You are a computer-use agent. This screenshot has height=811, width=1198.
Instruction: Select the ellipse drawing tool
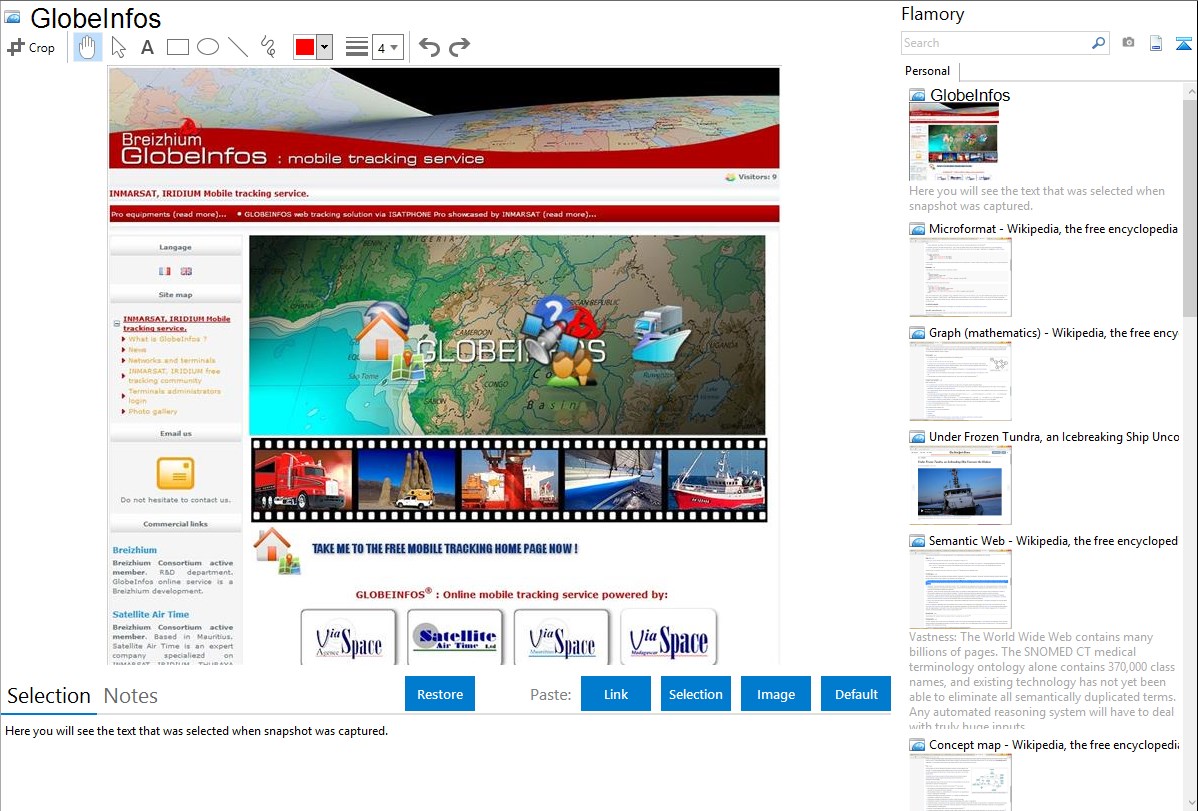(x=208, y=47)
